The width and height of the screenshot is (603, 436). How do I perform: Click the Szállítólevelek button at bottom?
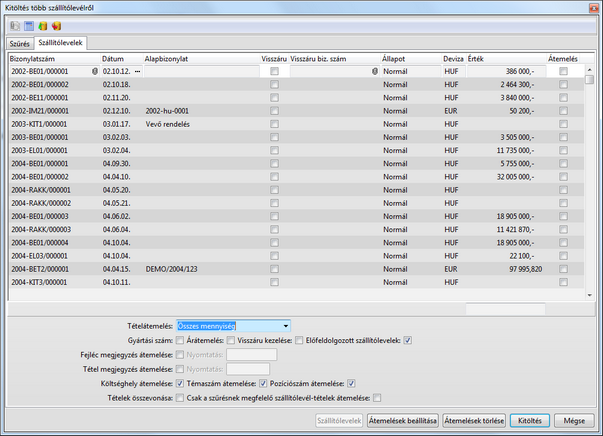click(339, 421)
